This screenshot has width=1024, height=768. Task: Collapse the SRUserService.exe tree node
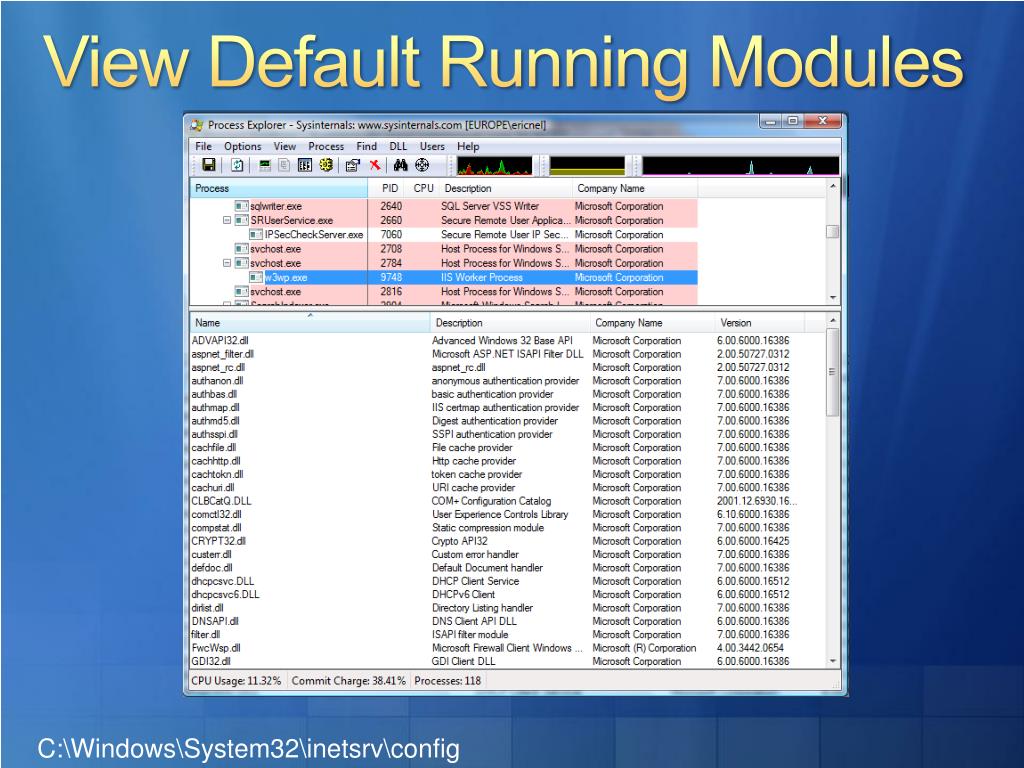(227, 220)
